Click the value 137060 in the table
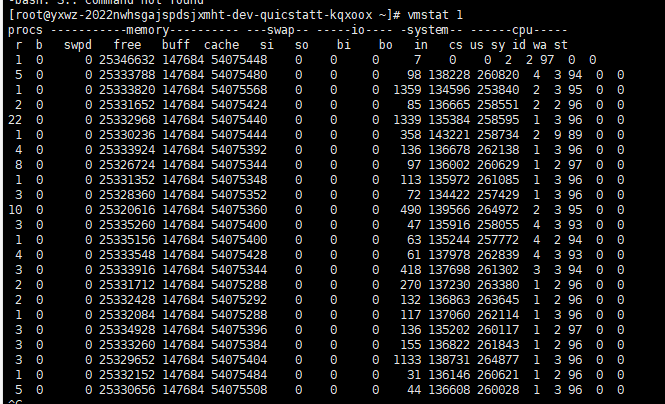Image resolution: width=665 pixels, height=404 pixels. click(x=449, y=315)
